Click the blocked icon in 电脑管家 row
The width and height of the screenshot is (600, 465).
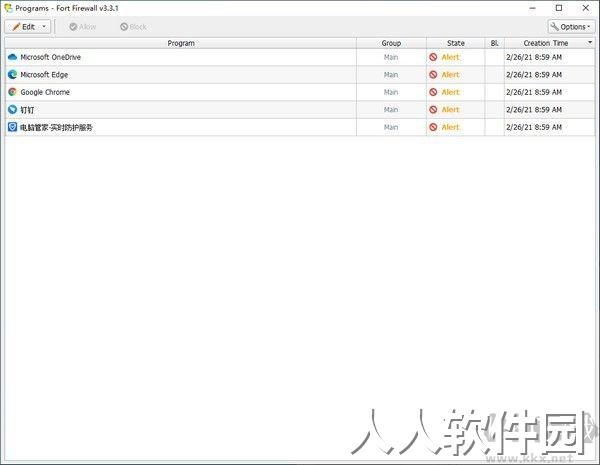point(433,127)
